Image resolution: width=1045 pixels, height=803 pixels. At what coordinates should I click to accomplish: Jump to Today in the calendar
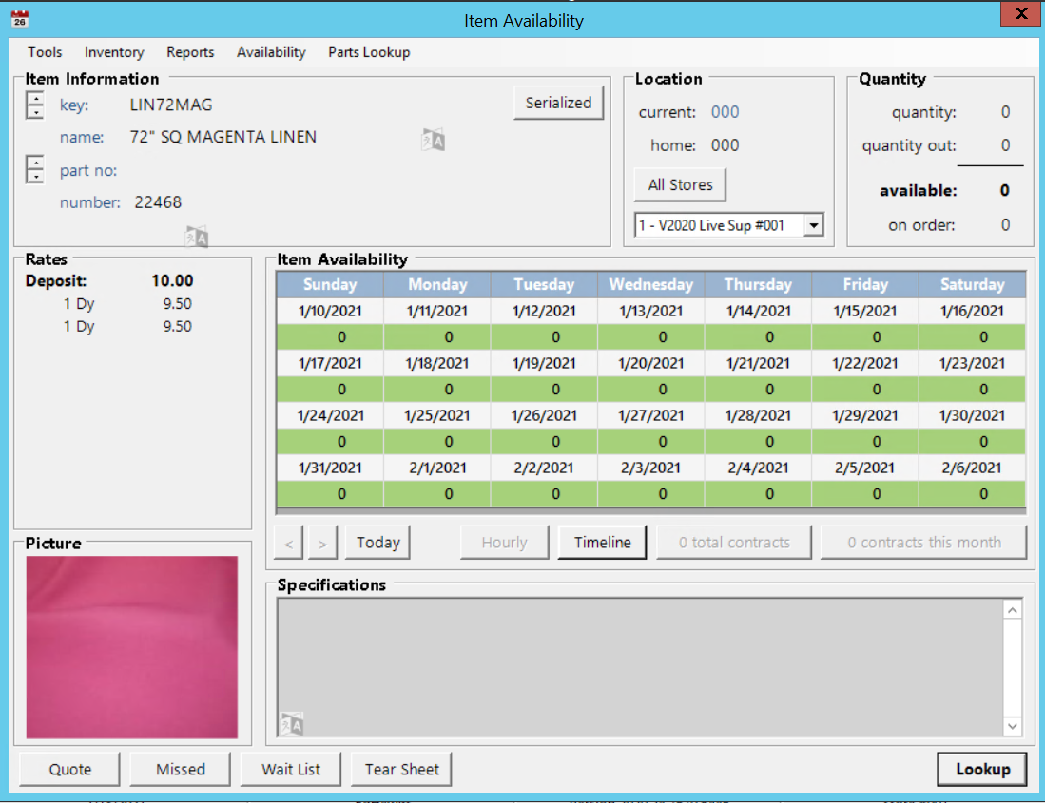point(378,542)
